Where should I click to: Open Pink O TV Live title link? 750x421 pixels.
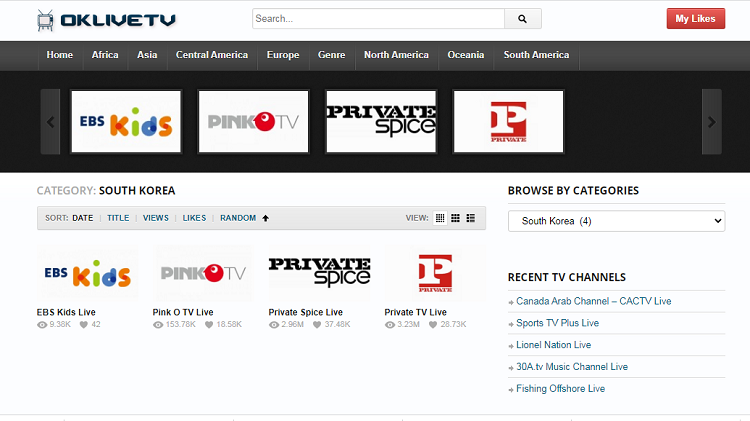[x=183, y=312]
